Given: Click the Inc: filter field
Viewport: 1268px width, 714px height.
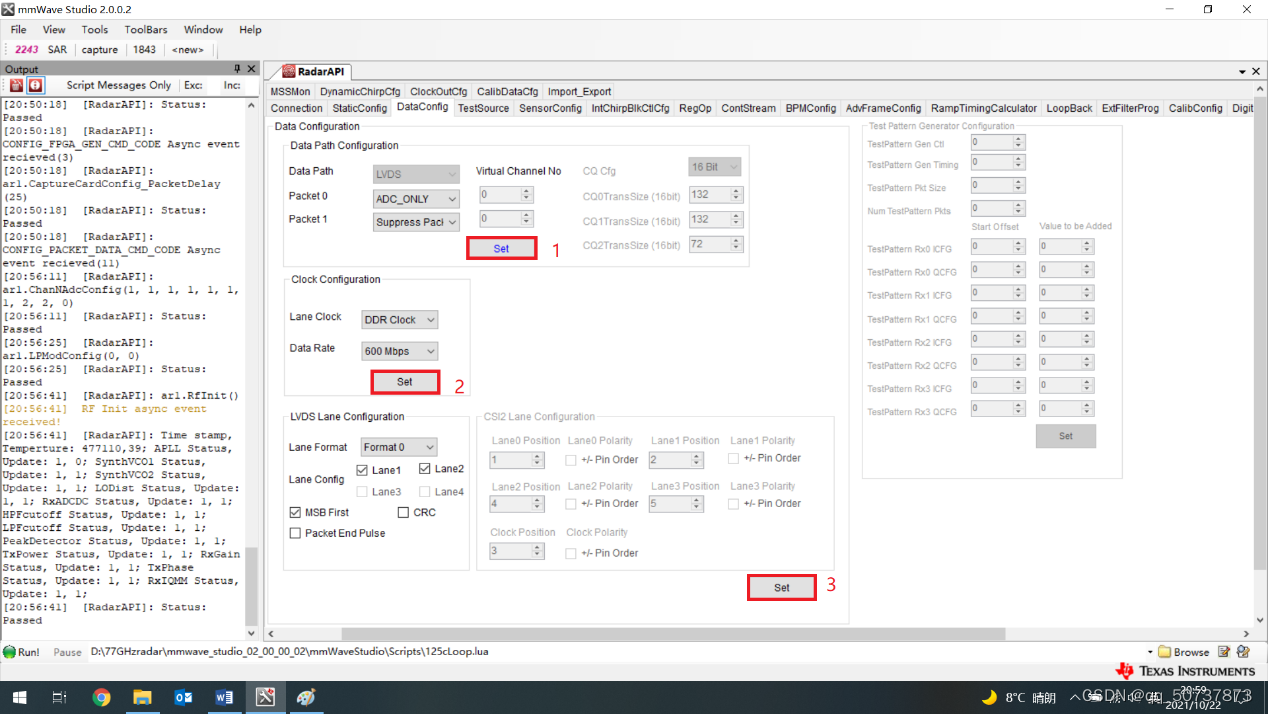Looking at the screenshot, I should point(231,85).
